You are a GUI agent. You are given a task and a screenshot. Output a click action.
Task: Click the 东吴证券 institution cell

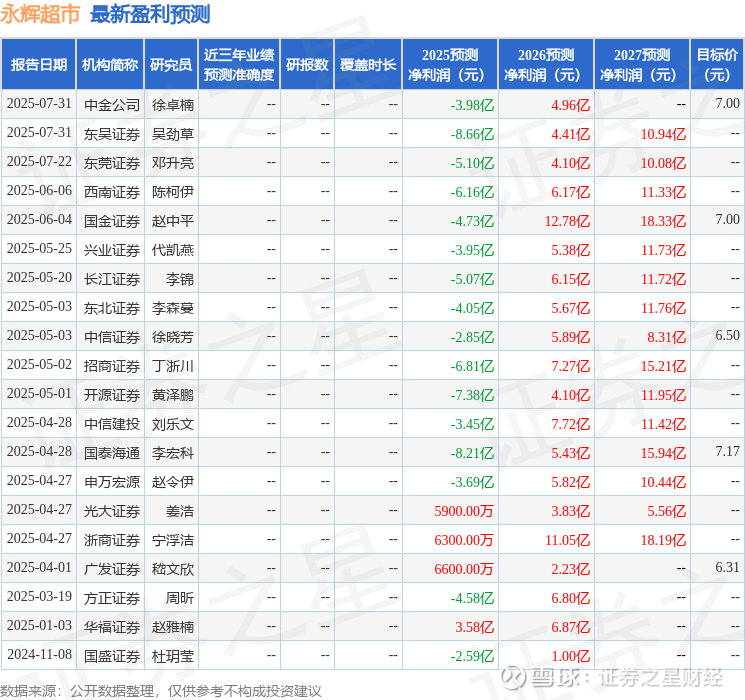[x=112, y=134]
